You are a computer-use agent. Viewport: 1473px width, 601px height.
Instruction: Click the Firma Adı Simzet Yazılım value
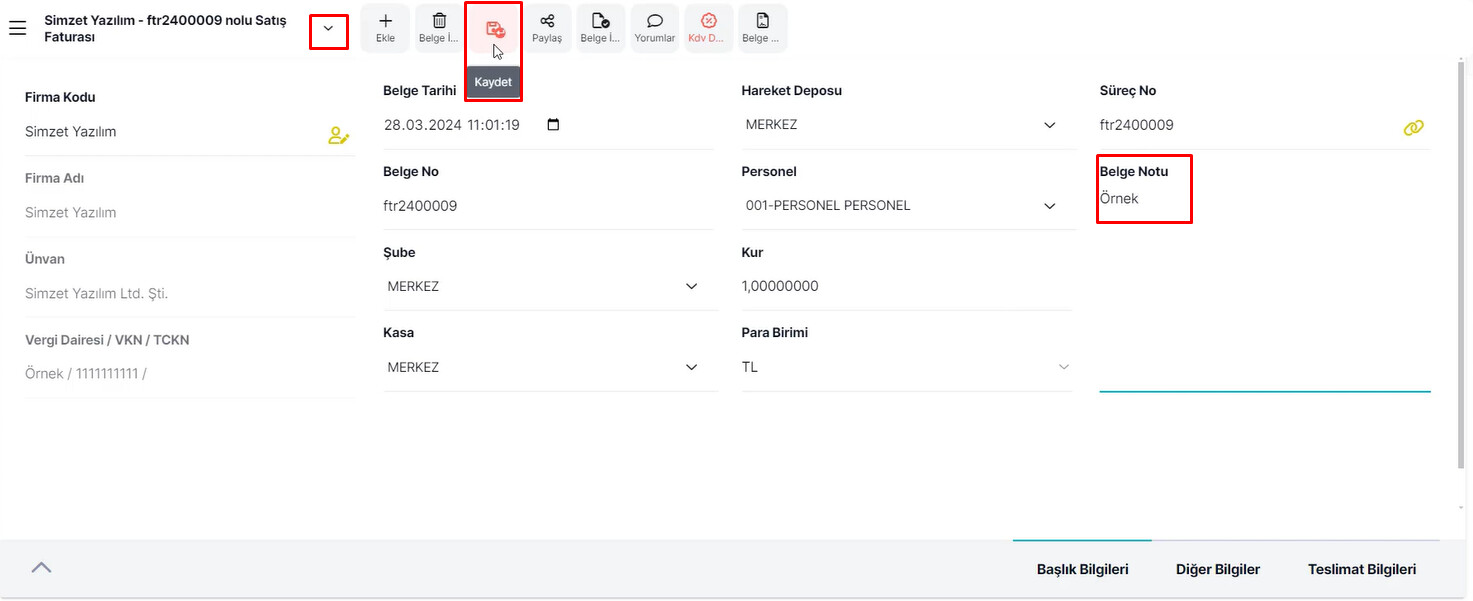[70, 213]
